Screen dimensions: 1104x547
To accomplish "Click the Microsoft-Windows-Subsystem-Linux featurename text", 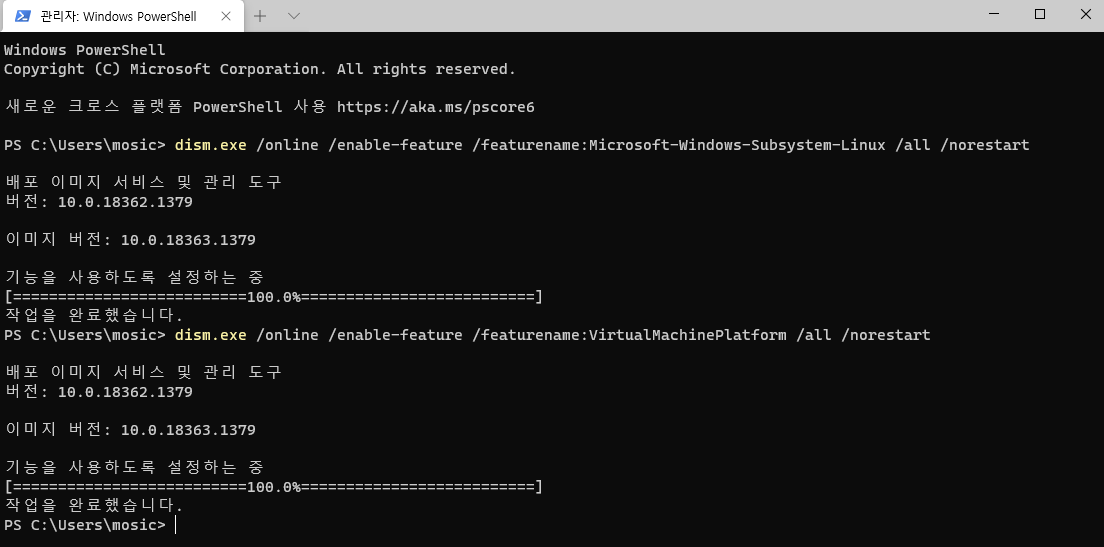I will [737, 145].
